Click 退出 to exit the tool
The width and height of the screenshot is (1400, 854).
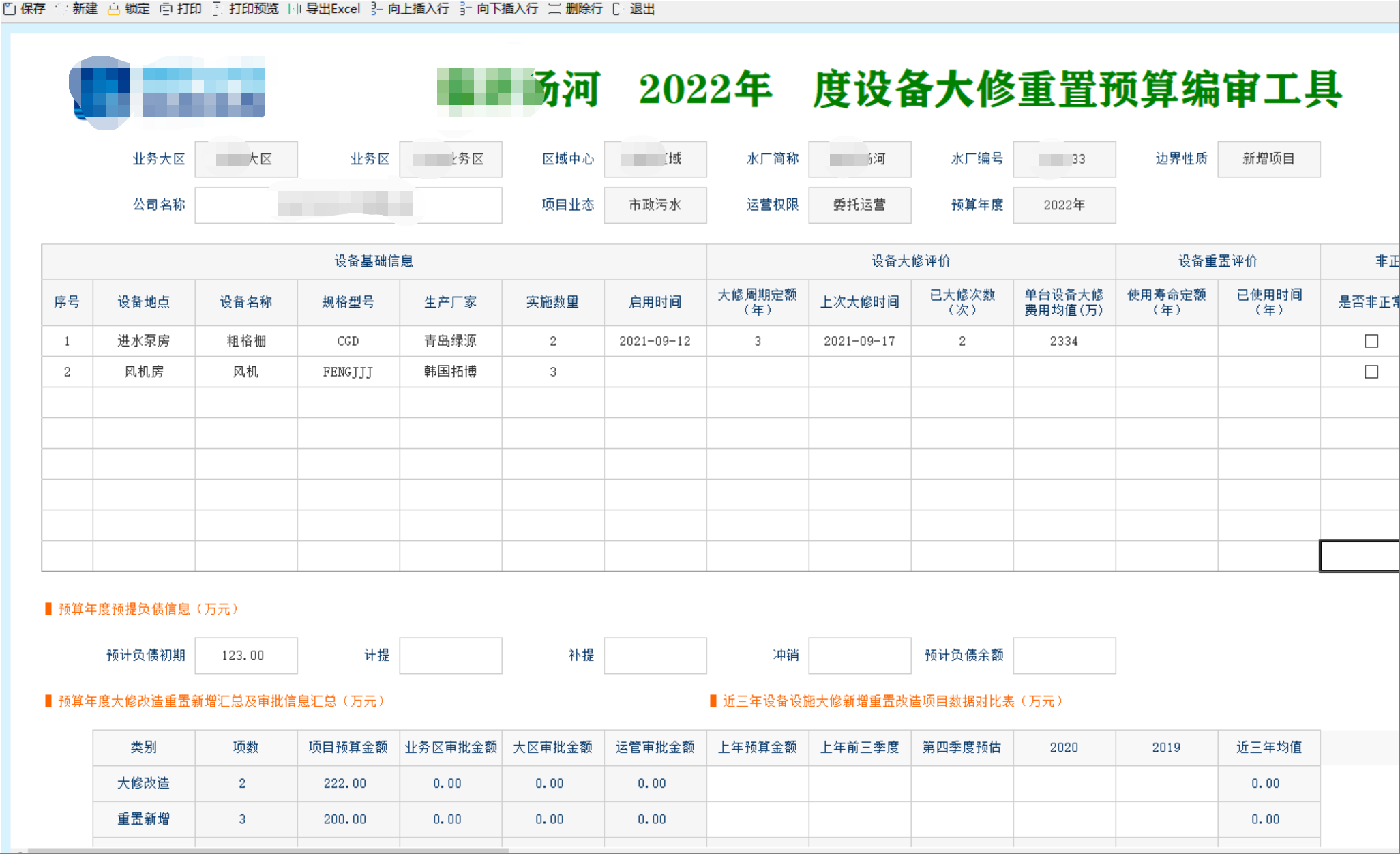[634, 9]
